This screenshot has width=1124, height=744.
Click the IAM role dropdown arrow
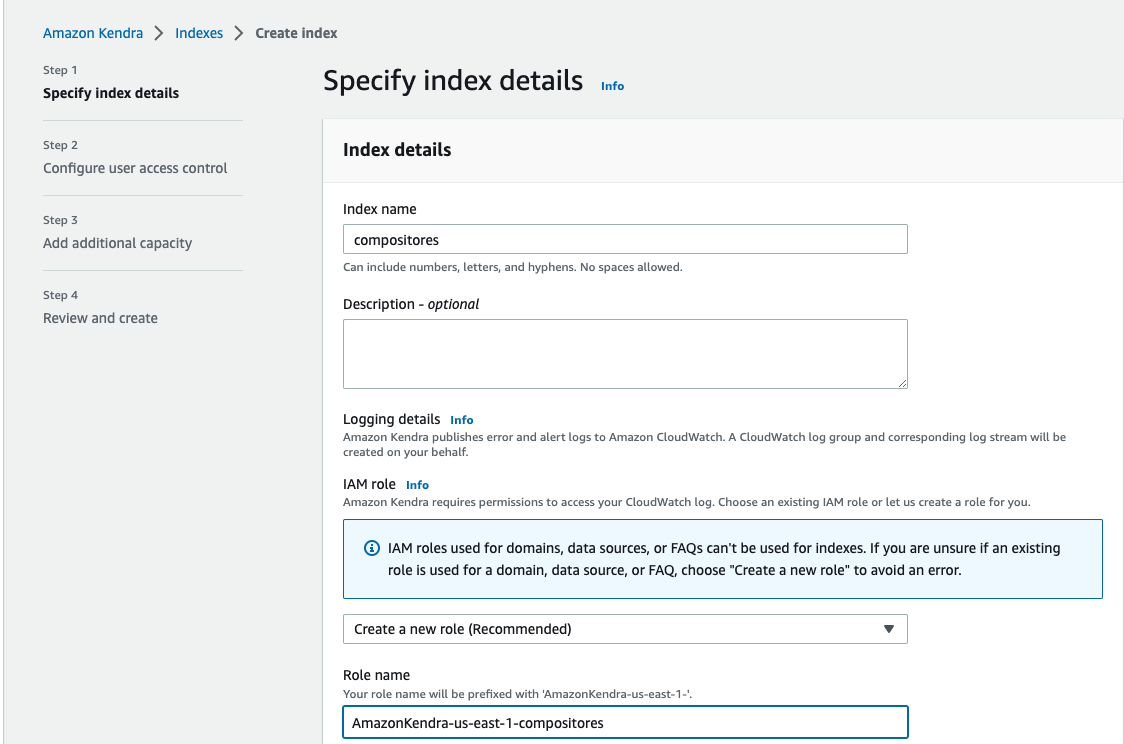[x=888, y=629]
